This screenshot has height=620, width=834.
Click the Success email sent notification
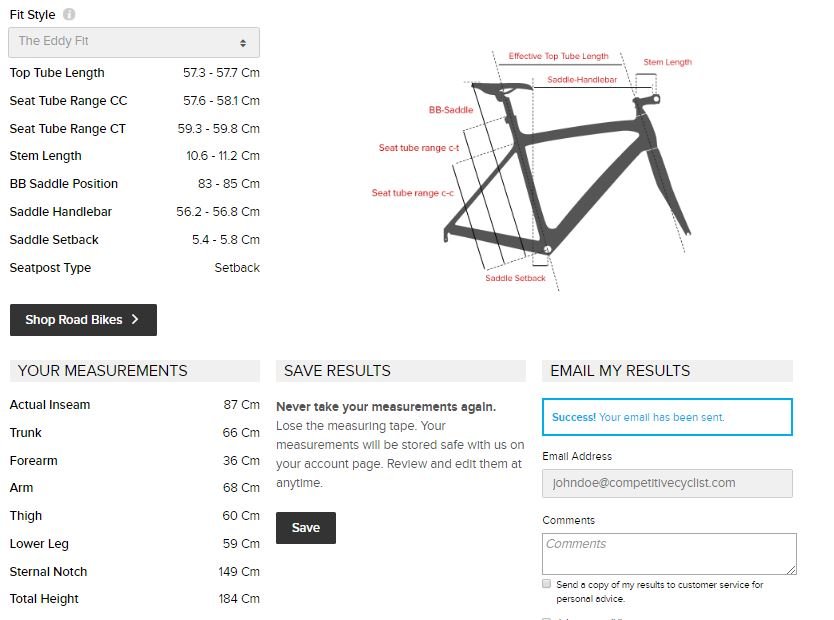click(667, 417)
